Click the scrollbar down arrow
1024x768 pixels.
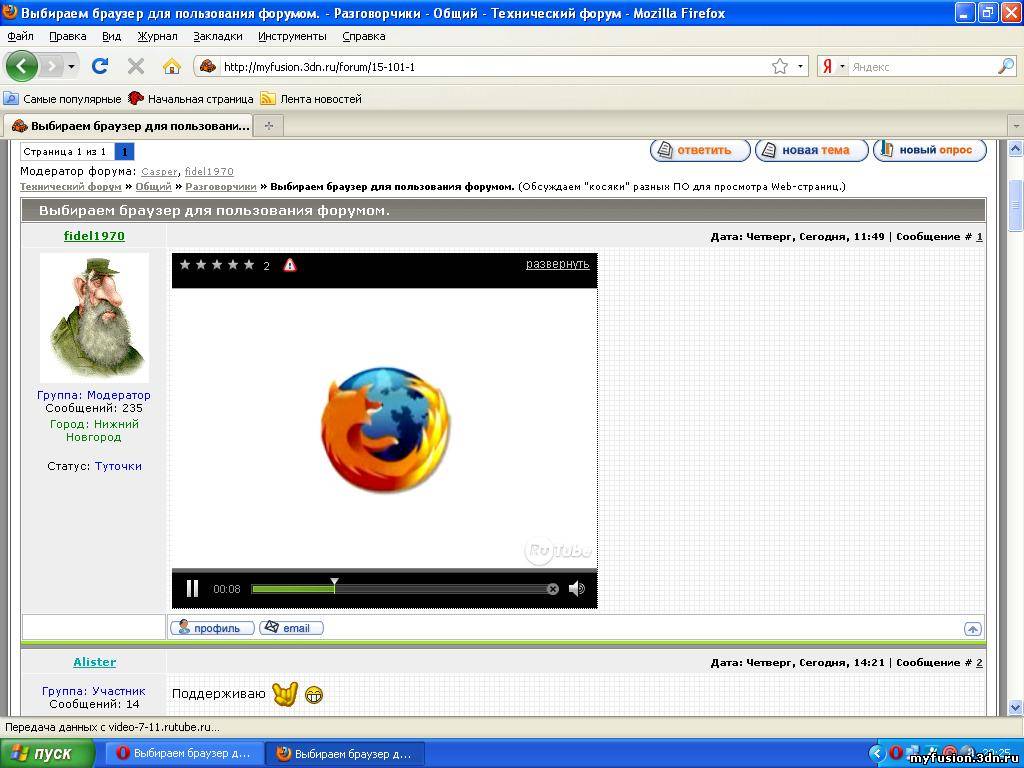pyautogui.click(x=1016, y=707)
